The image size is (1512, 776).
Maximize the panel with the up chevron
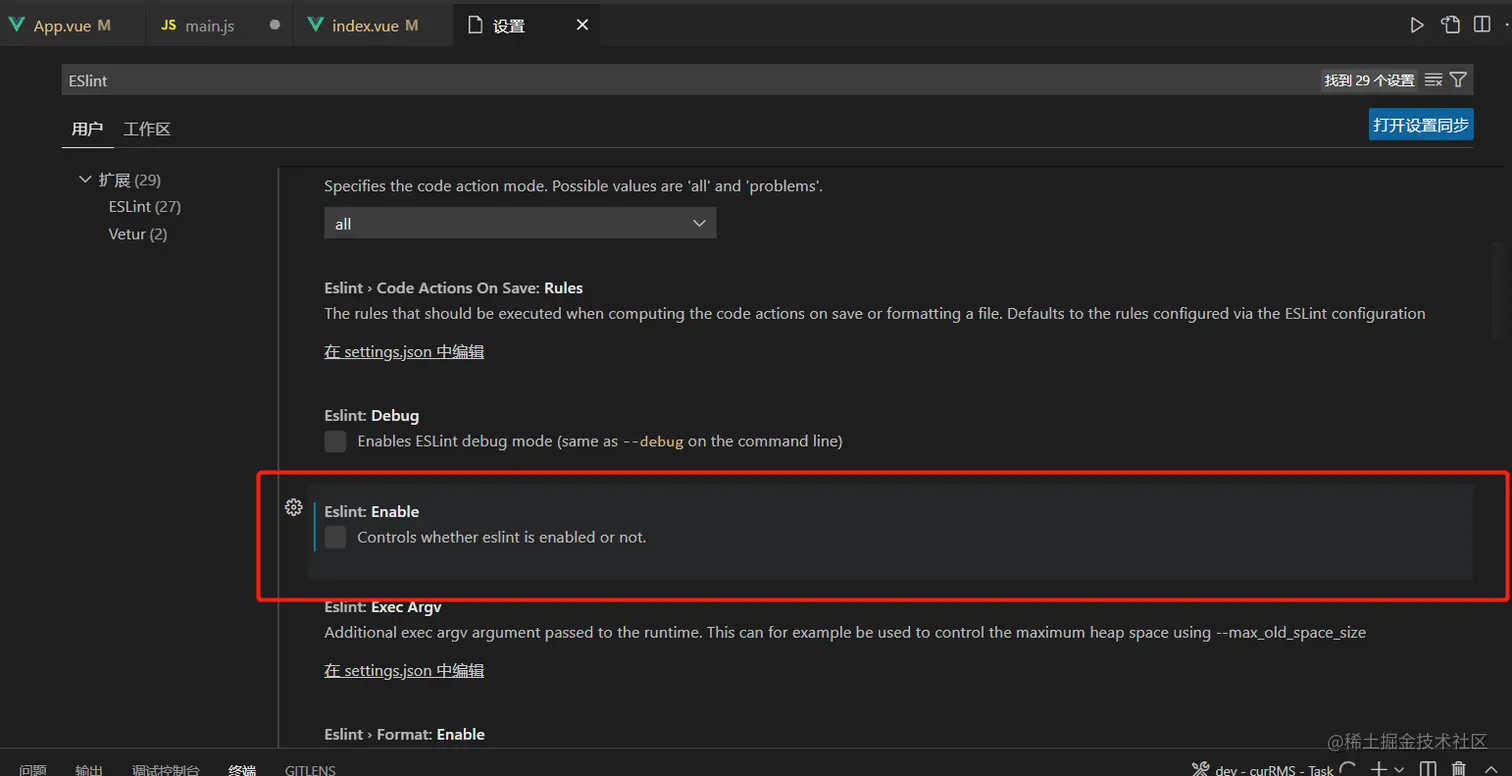point(1489,769)
